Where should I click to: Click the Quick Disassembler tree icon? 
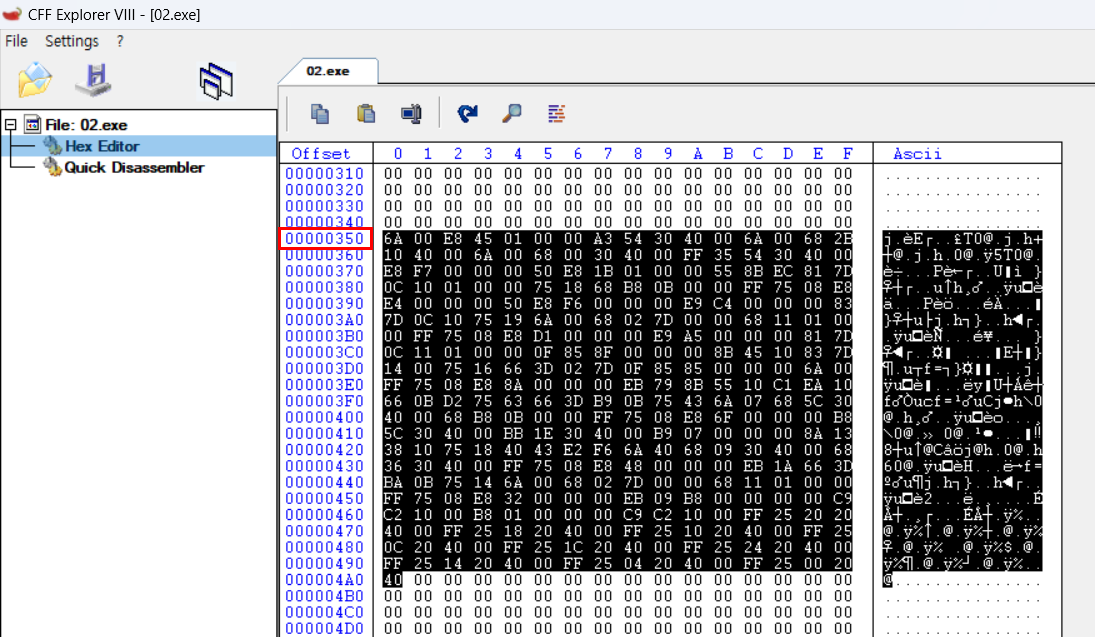52,168
